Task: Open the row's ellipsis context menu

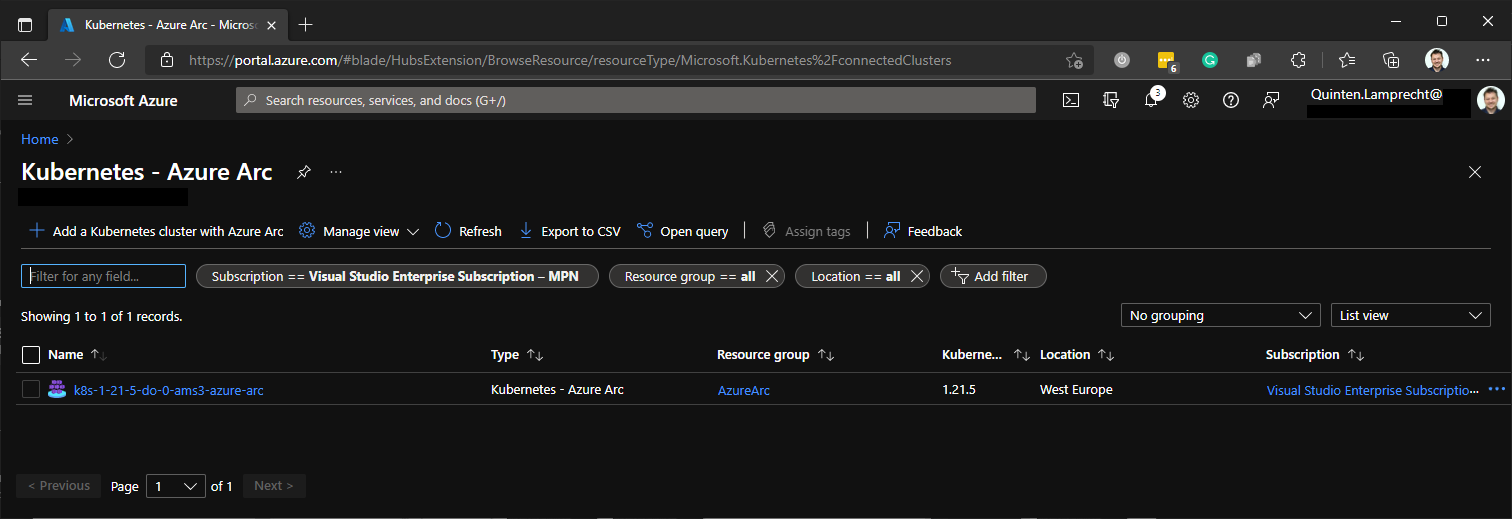Action: pos(1497,390)
